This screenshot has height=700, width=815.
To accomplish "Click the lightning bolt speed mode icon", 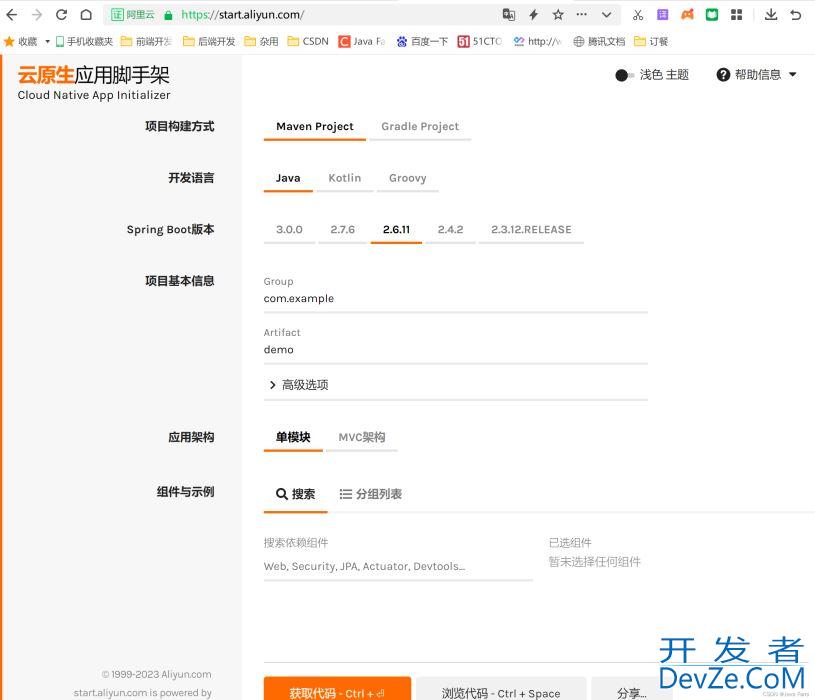I will (x=533, y=15).
